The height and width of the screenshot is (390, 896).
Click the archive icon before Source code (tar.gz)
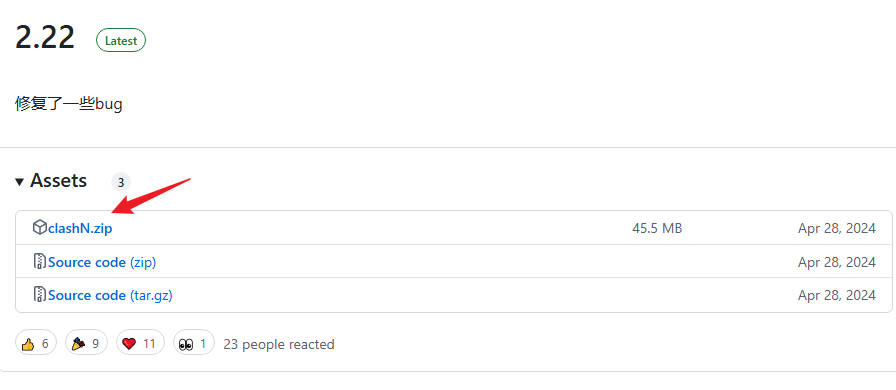39,295
